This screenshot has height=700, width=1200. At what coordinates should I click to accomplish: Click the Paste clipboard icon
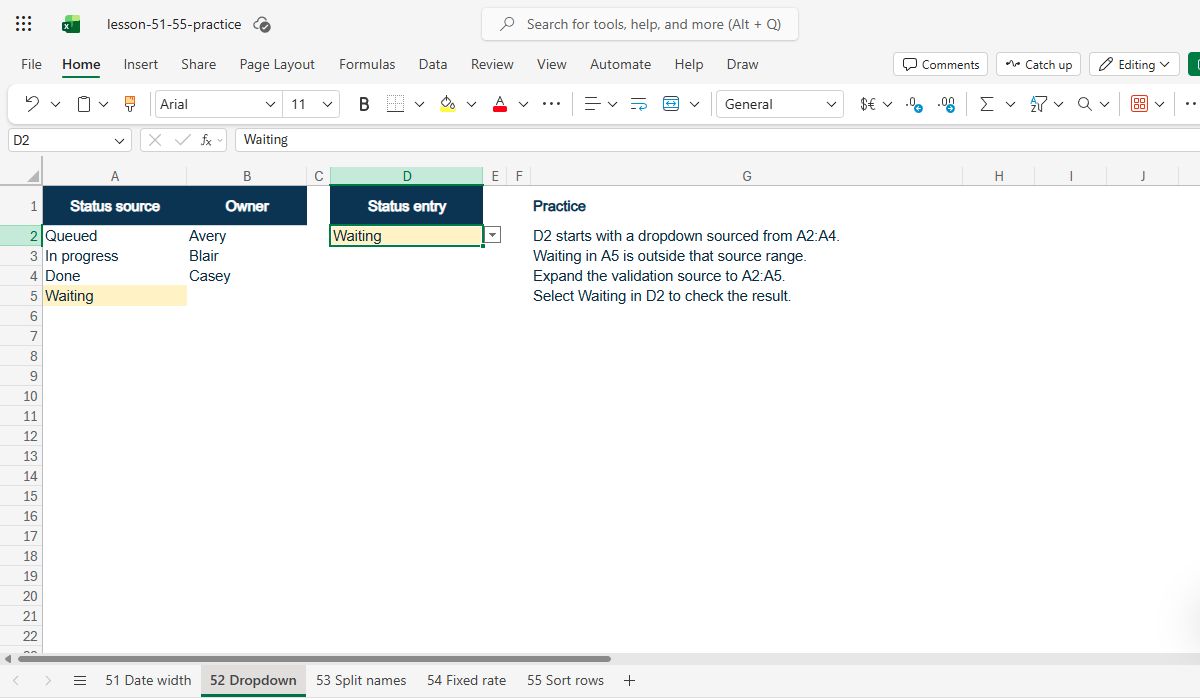tap(84, 104)
